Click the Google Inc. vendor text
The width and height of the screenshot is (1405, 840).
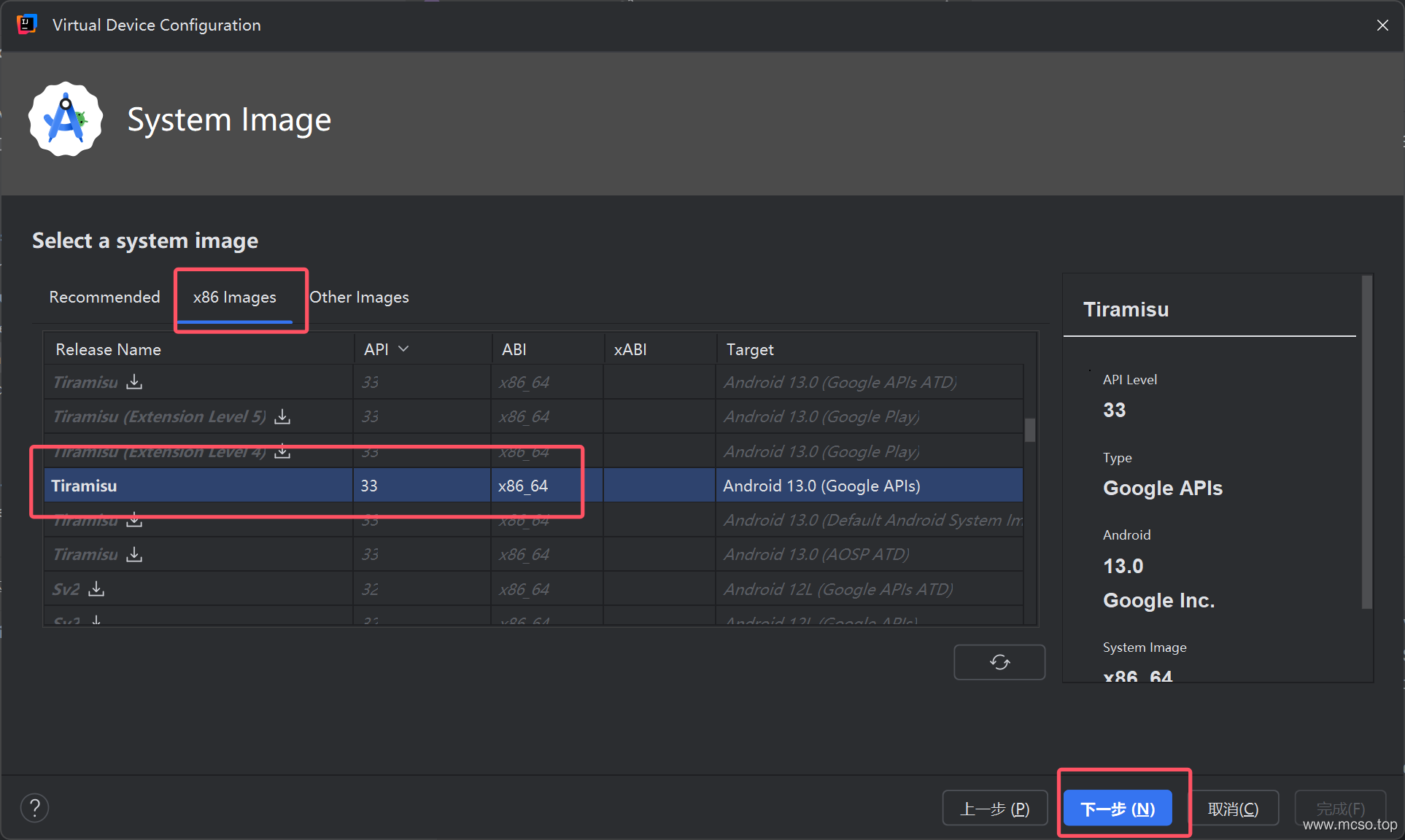tap(1158, 600)
